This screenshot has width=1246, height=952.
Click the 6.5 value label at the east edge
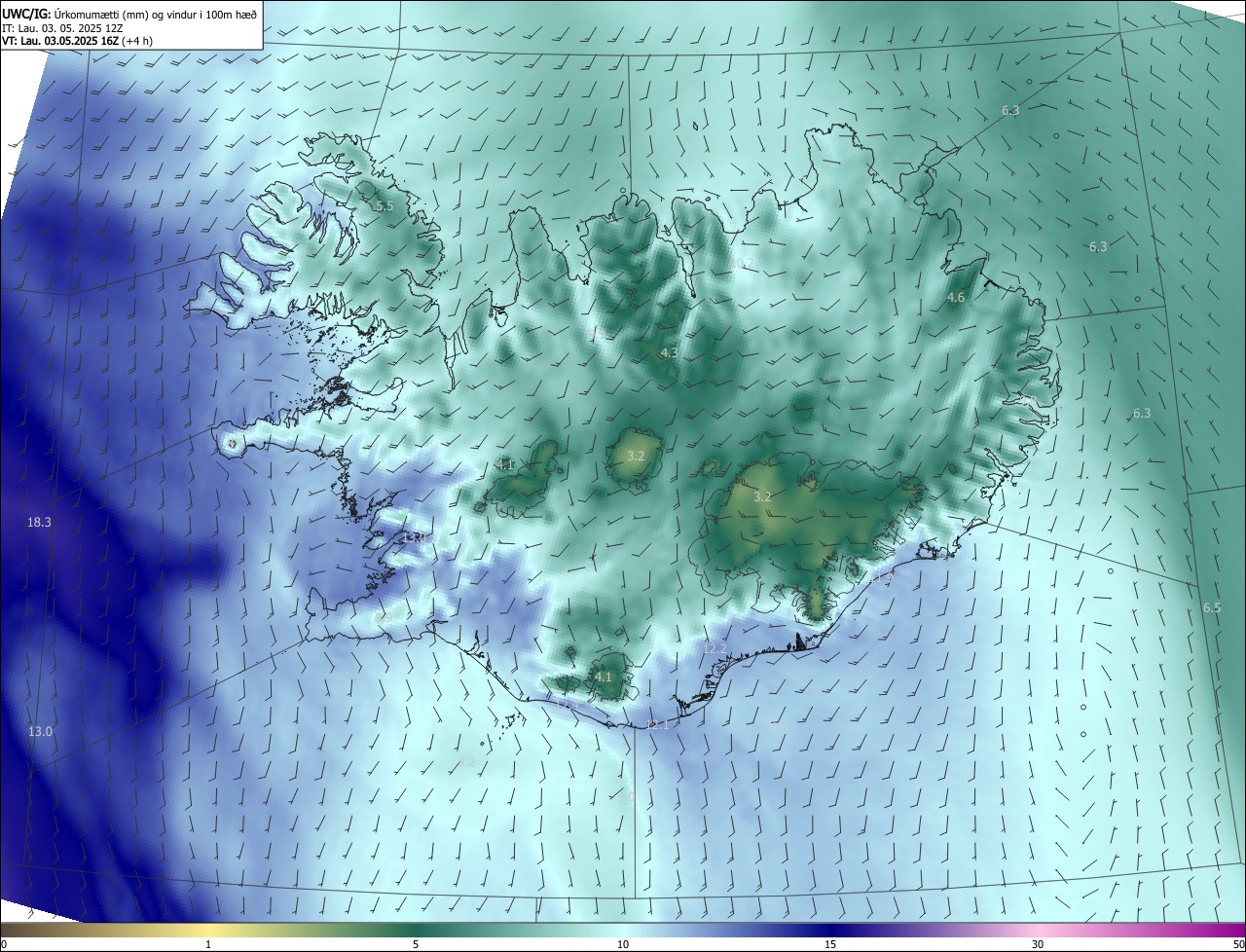[x=1212, y=608]
